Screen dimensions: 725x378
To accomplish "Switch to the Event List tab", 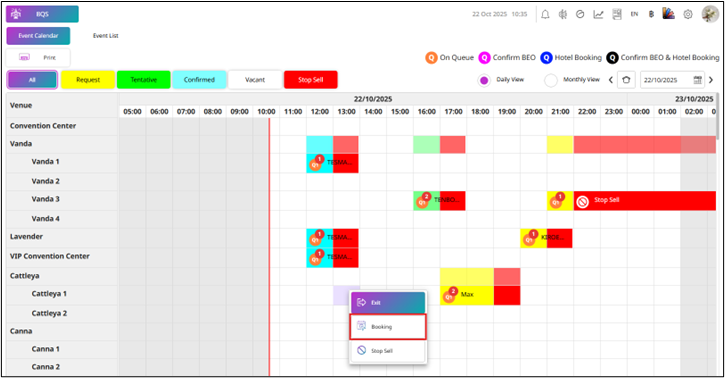I will pos(105,36).
